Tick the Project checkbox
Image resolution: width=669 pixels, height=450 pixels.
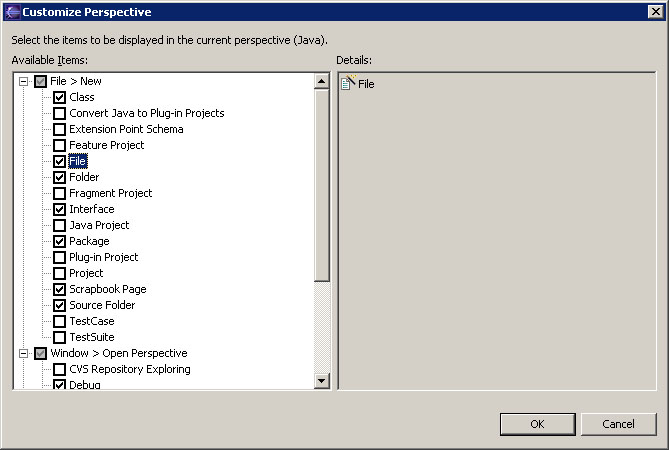(59, 273)
